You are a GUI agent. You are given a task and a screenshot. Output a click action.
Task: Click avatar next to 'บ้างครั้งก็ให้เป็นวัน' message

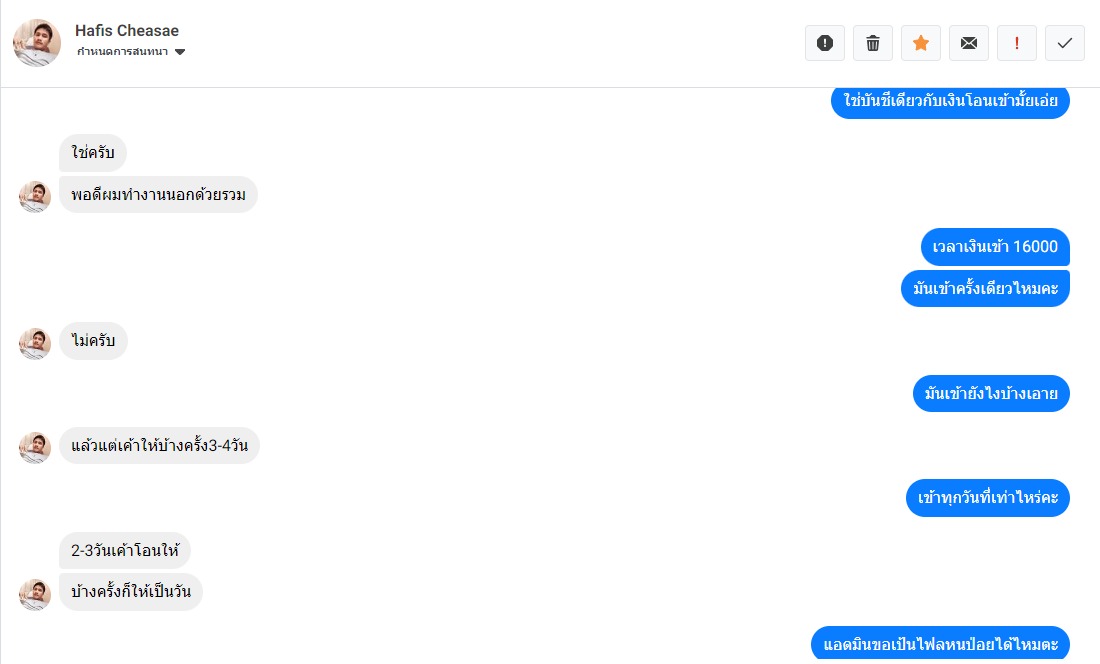point(35,594)
